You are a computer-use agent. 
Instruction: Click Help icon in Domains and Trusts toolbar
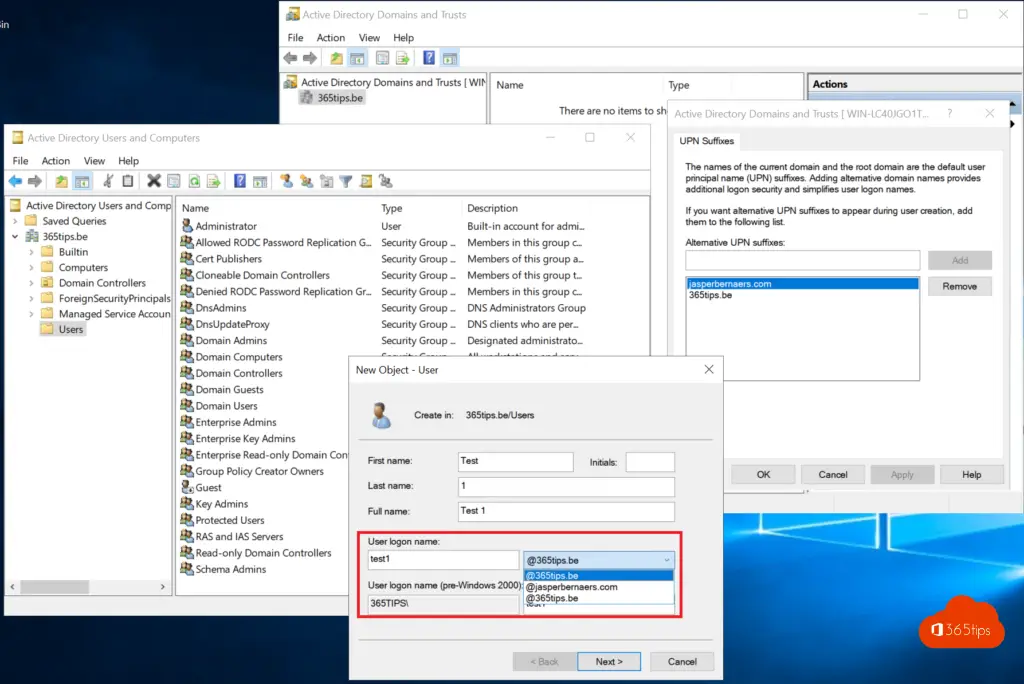tap(429, 58)
